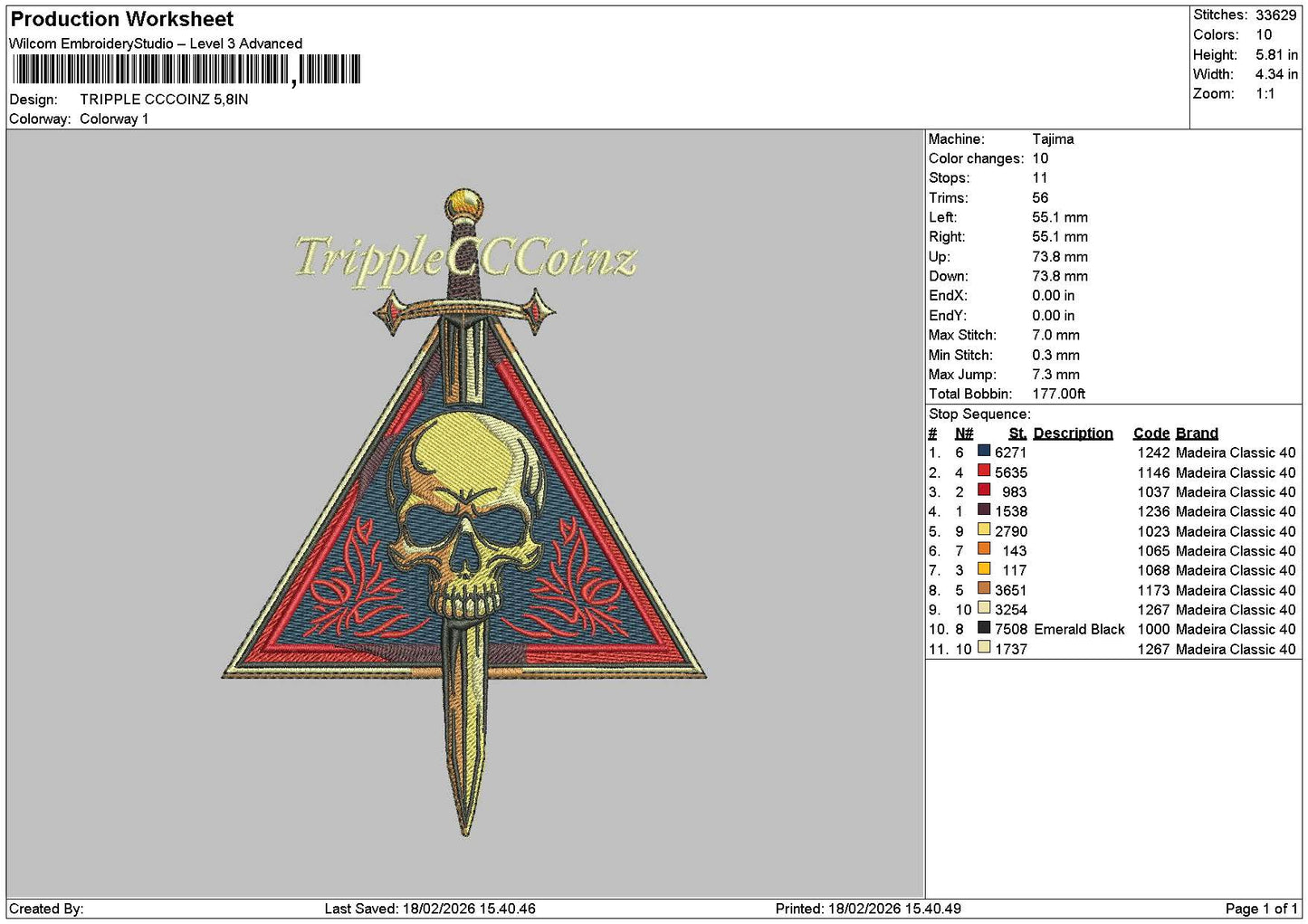The height and width of the screenshot is (924, 1308).
Task: Click the cream swatch in row 9
Action: 984,607
